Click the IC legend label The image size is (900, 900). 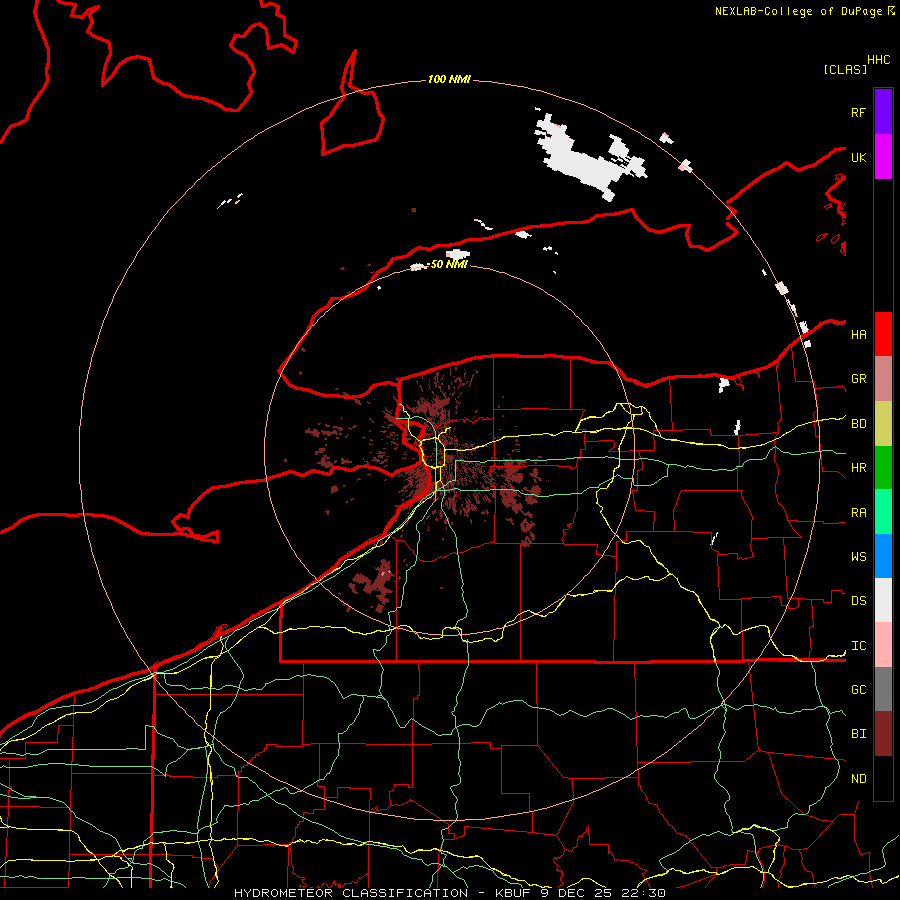point(858,646)
